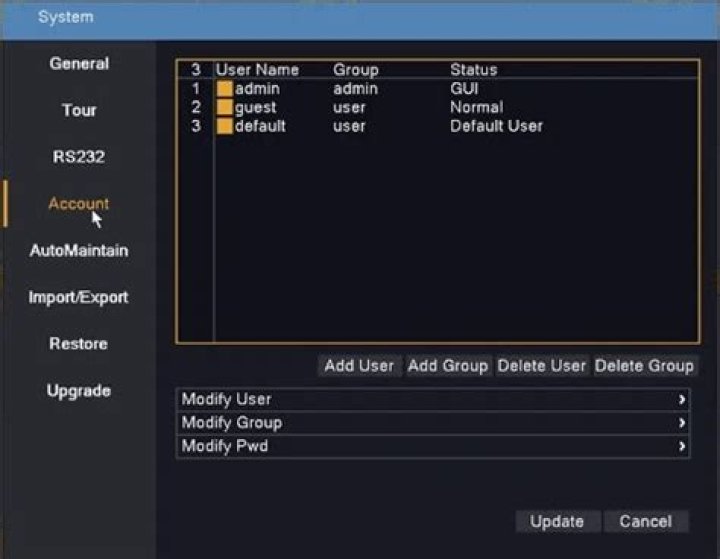Click the orange icon beside default user
Screen dimensions: 720x559
pyautogui.click(x=225, y=127)
